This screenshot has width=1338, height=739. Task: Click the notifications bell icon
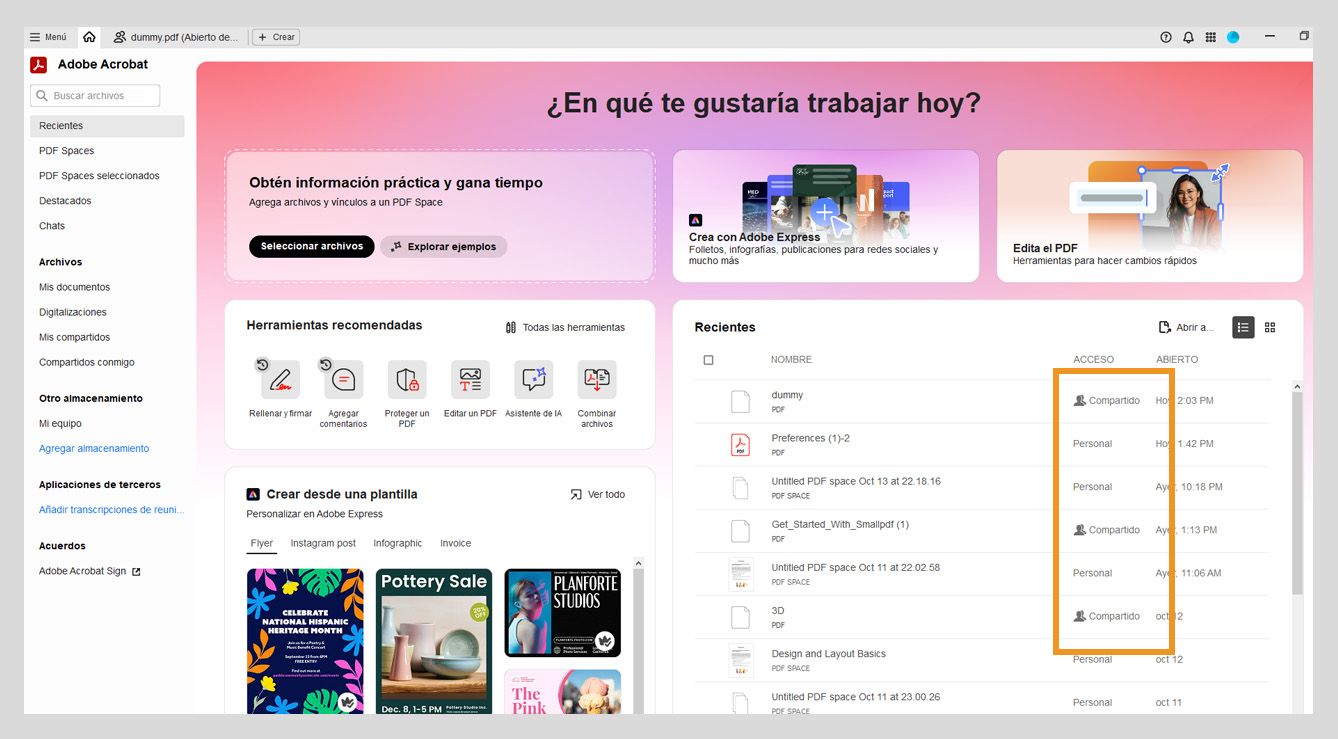click(1188, 36)
